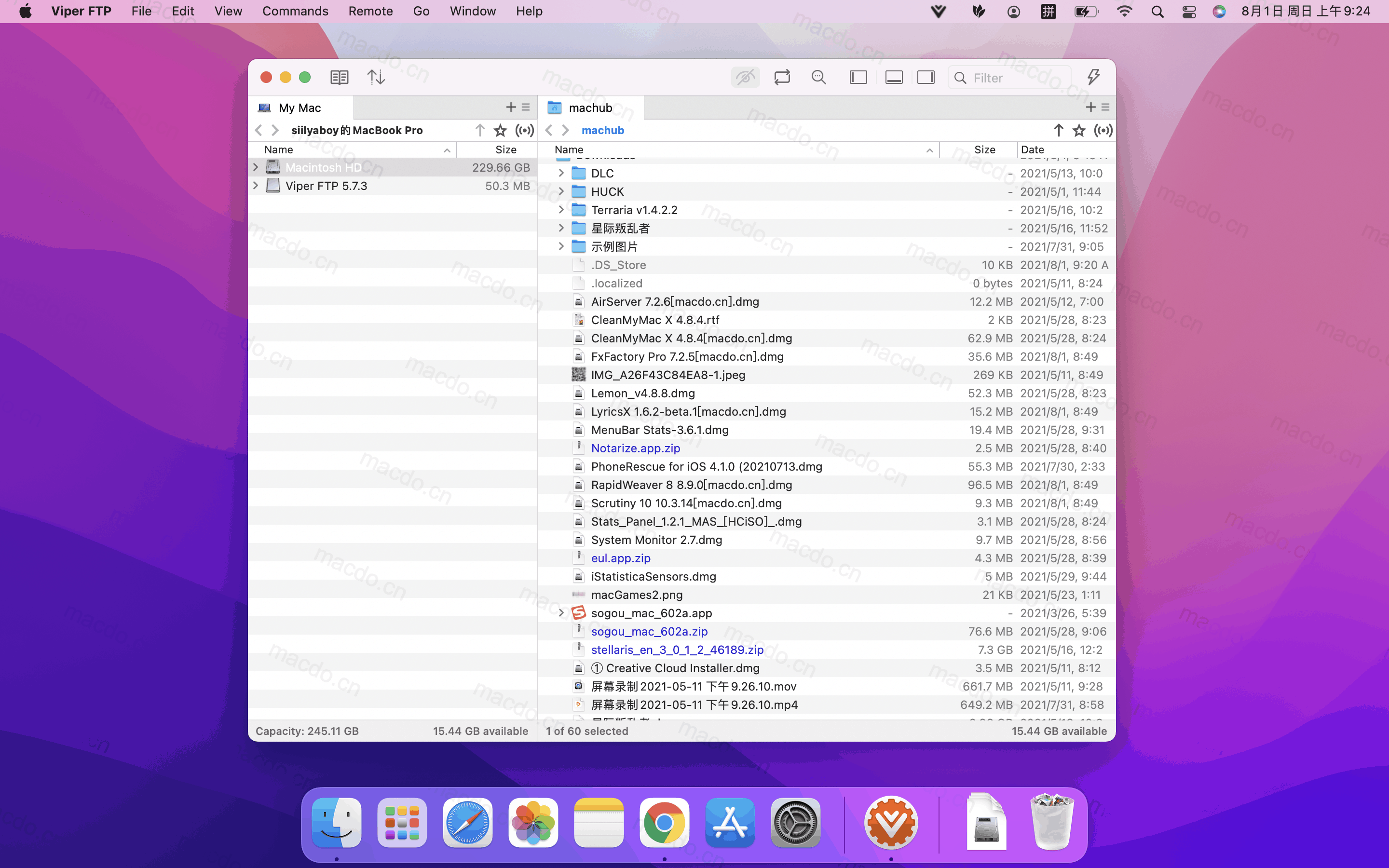Click the synchronize/sort icon in toolbar
Screen dimensions: 1389x868
click(377, 77)
